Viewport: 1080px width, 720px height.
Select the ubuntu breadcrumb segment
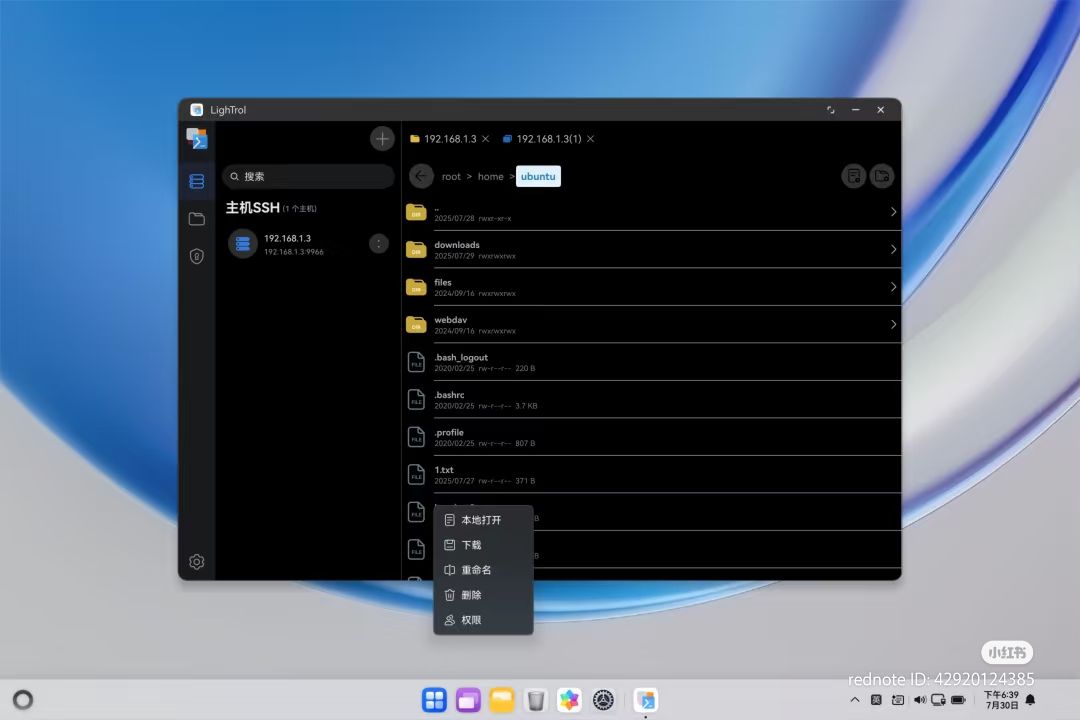click(x=538, y=176)
